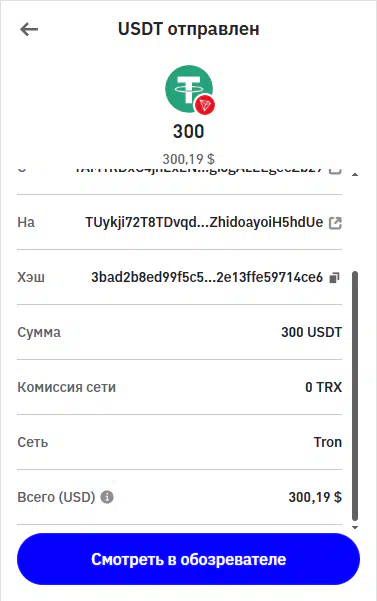Click the 0 TRX network fee value
This screenshot has width=377, height=601.
[323, 387]
